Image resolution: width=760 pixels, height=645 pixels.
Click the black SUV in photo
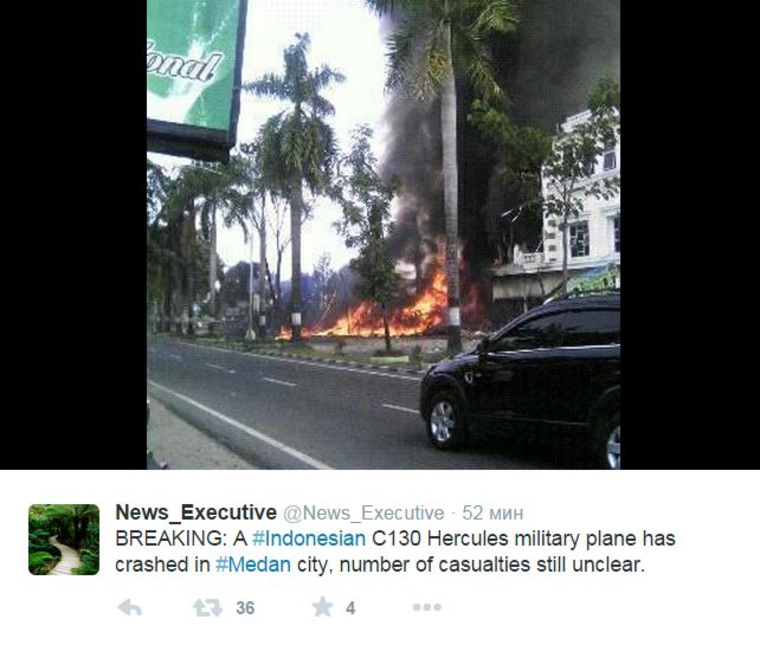click(x=521, y=379)
